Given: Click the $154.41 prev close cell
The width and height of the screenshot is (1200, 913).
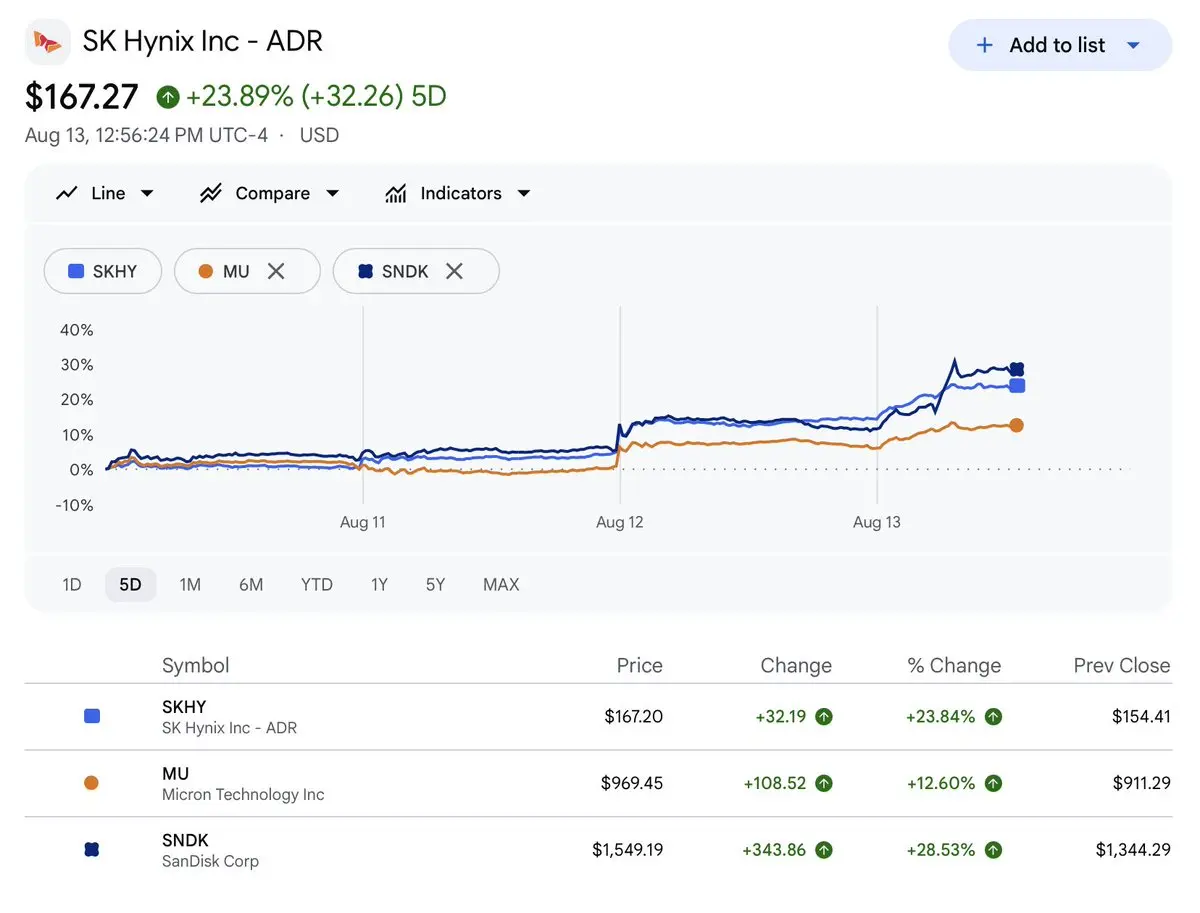Looking at the screenshot, I should pyautogui.click(x=1141, y=716).
